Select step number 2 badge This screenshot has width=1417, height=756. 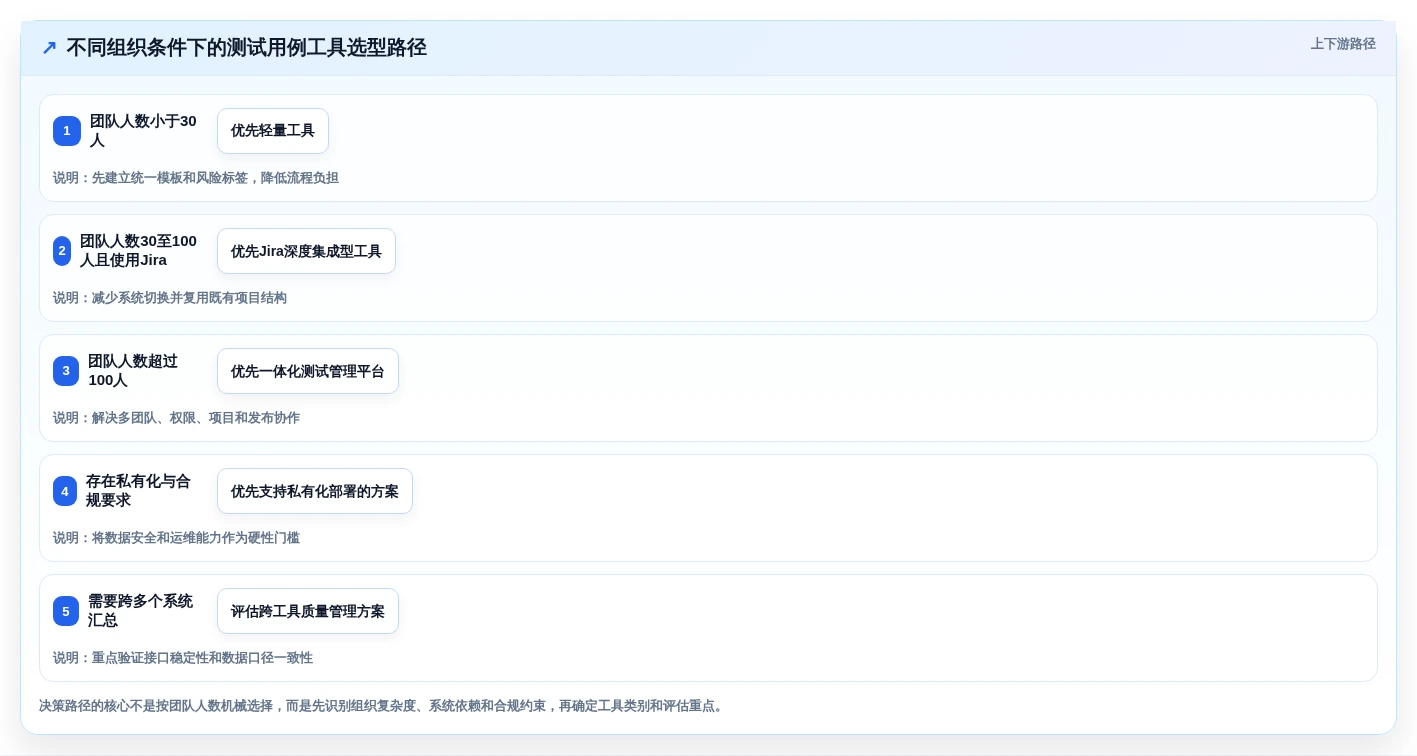[62, 251]
